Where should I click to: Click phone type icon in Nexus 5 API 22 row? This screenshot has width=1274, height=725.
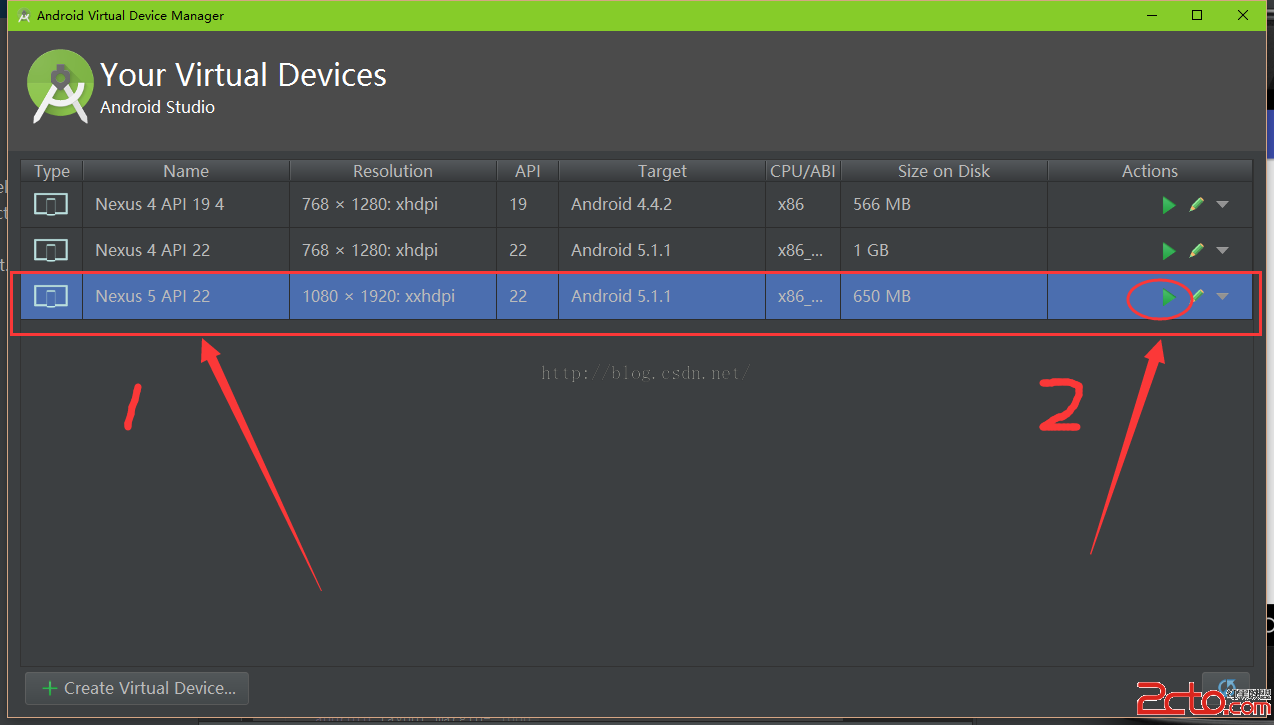click(x=51, y=297)
